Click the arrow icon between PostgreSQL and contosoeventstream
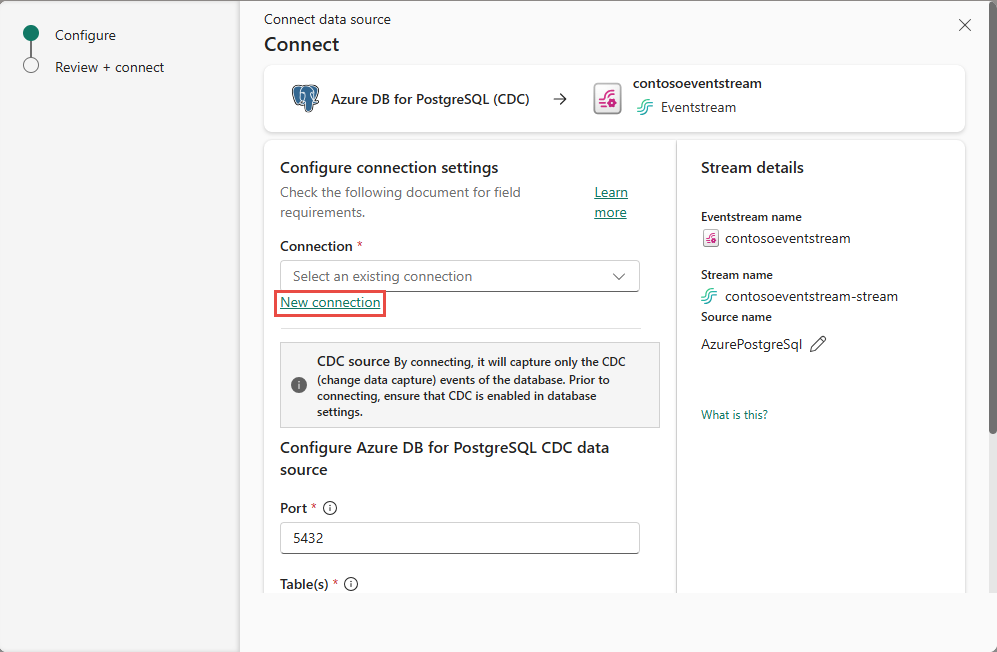997x652 pixels. [x=561, y=98]
